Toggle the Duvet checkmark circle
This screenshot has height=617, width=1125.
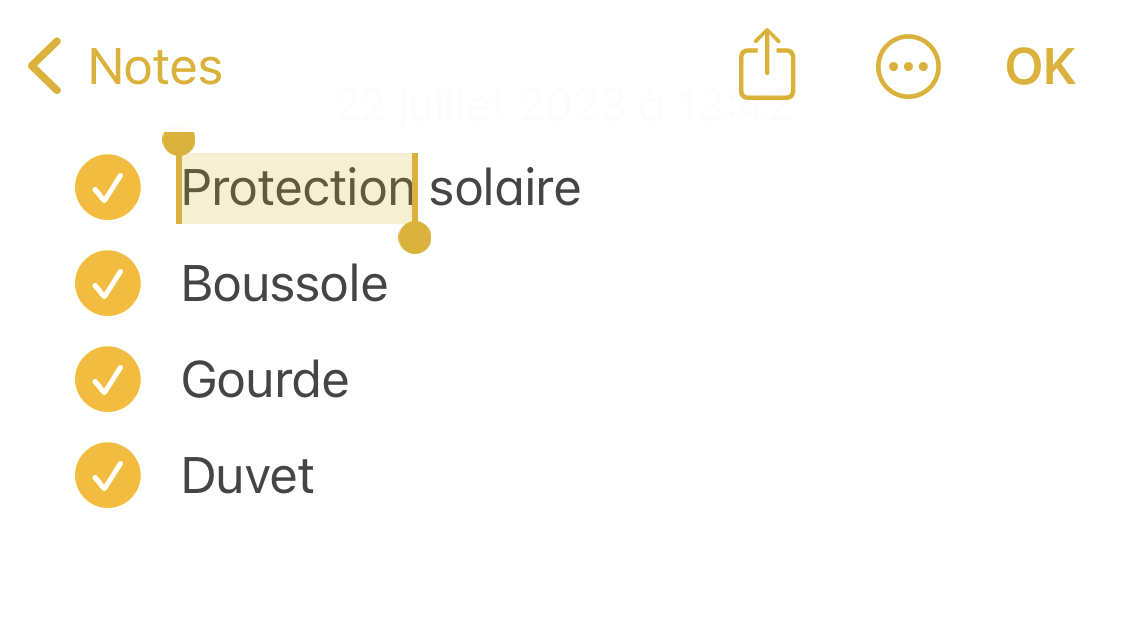point(108,475)
